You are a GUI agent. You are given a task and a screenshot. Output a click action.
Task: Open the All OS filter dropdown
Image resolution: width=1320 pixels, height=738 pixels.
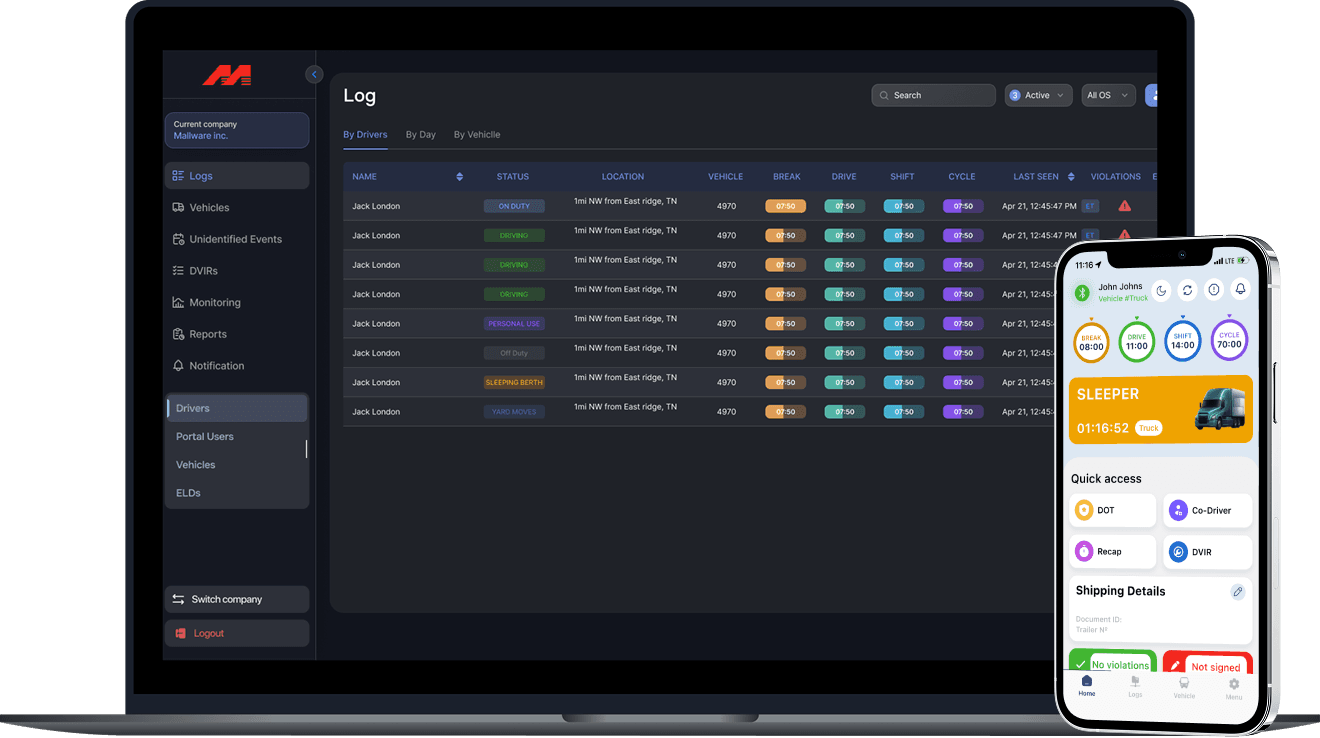(1108, 95)
